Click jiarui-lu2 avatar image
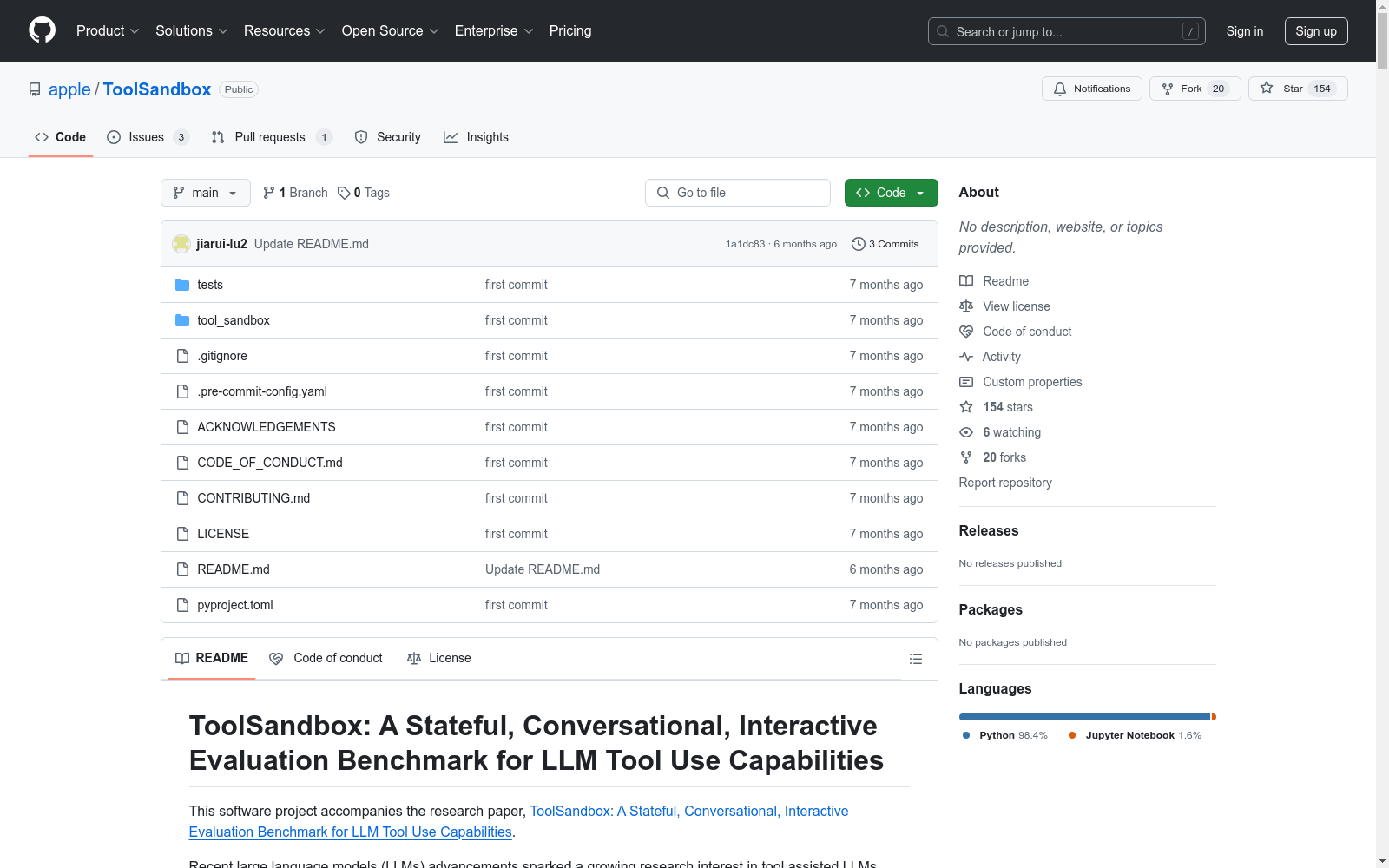 [x=181, y=244]
